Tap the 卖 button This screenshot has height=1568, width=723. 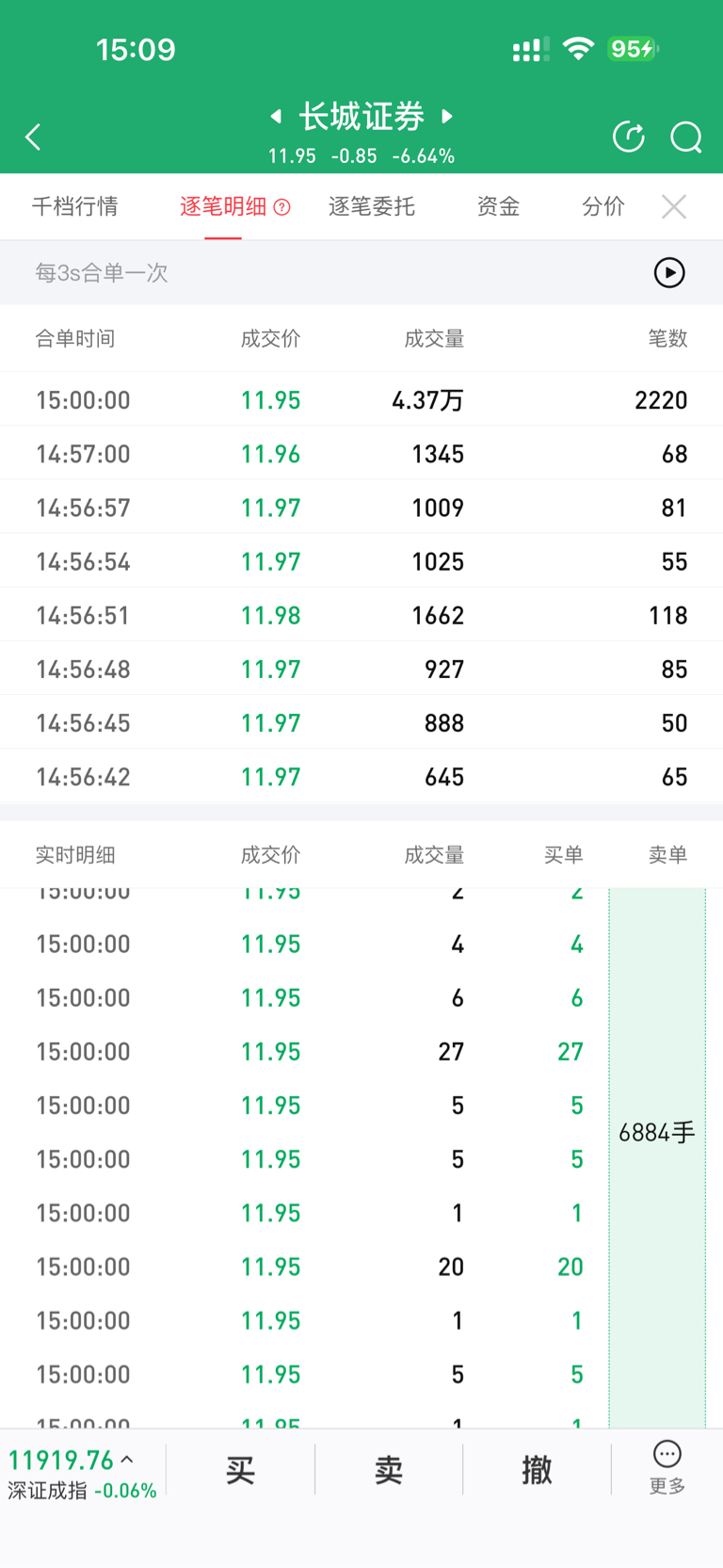(389, 1469)
